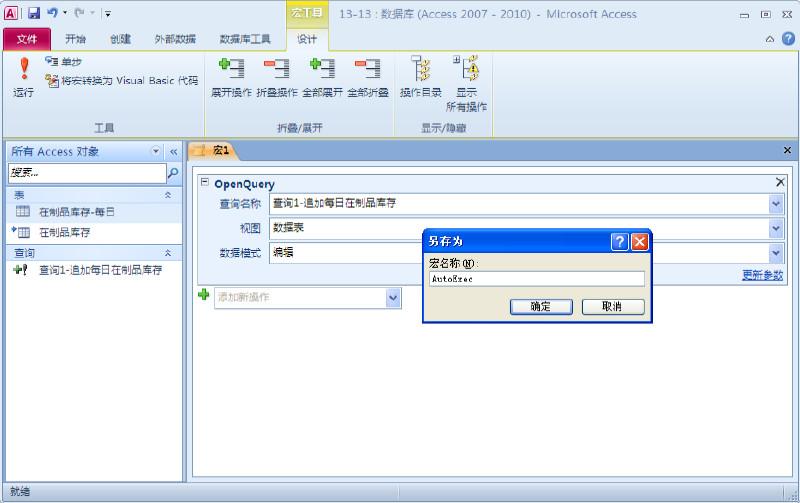
Task: Open the Data Mode (数据模式) dropdown arrow
Action: pyautogui.click(x=776, y=253)
